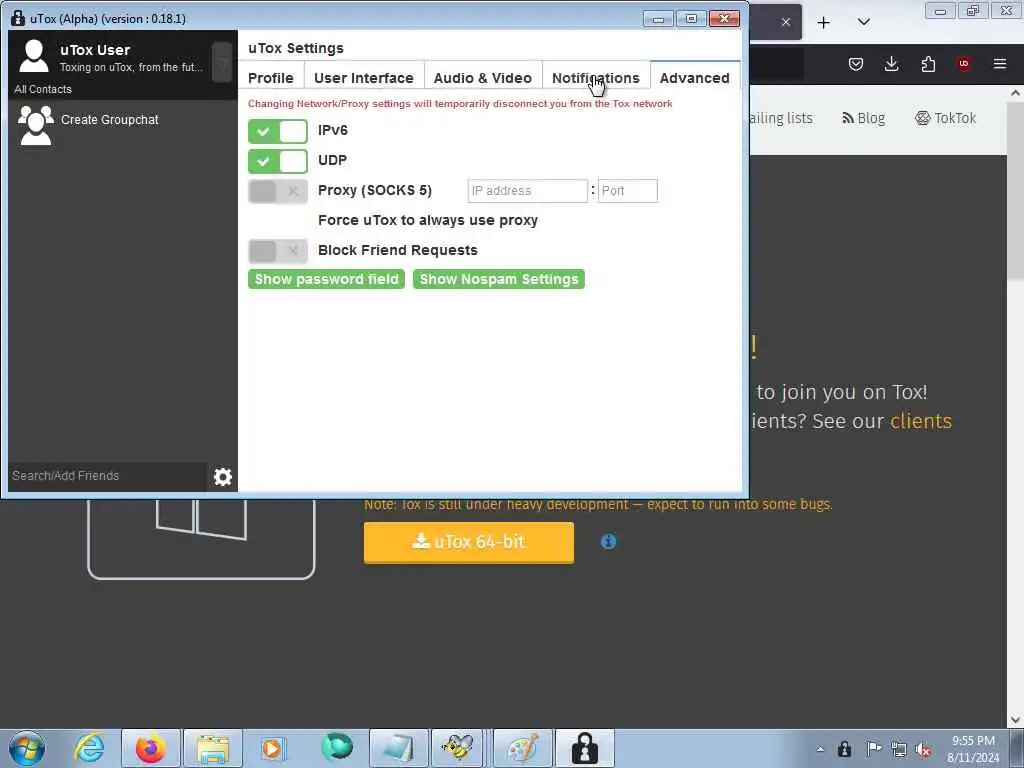Enable the Proxy (SOCKS 5) switch
Image resolution: width=1024 pixels, height=768 pixels.
(x=278, y=191)
